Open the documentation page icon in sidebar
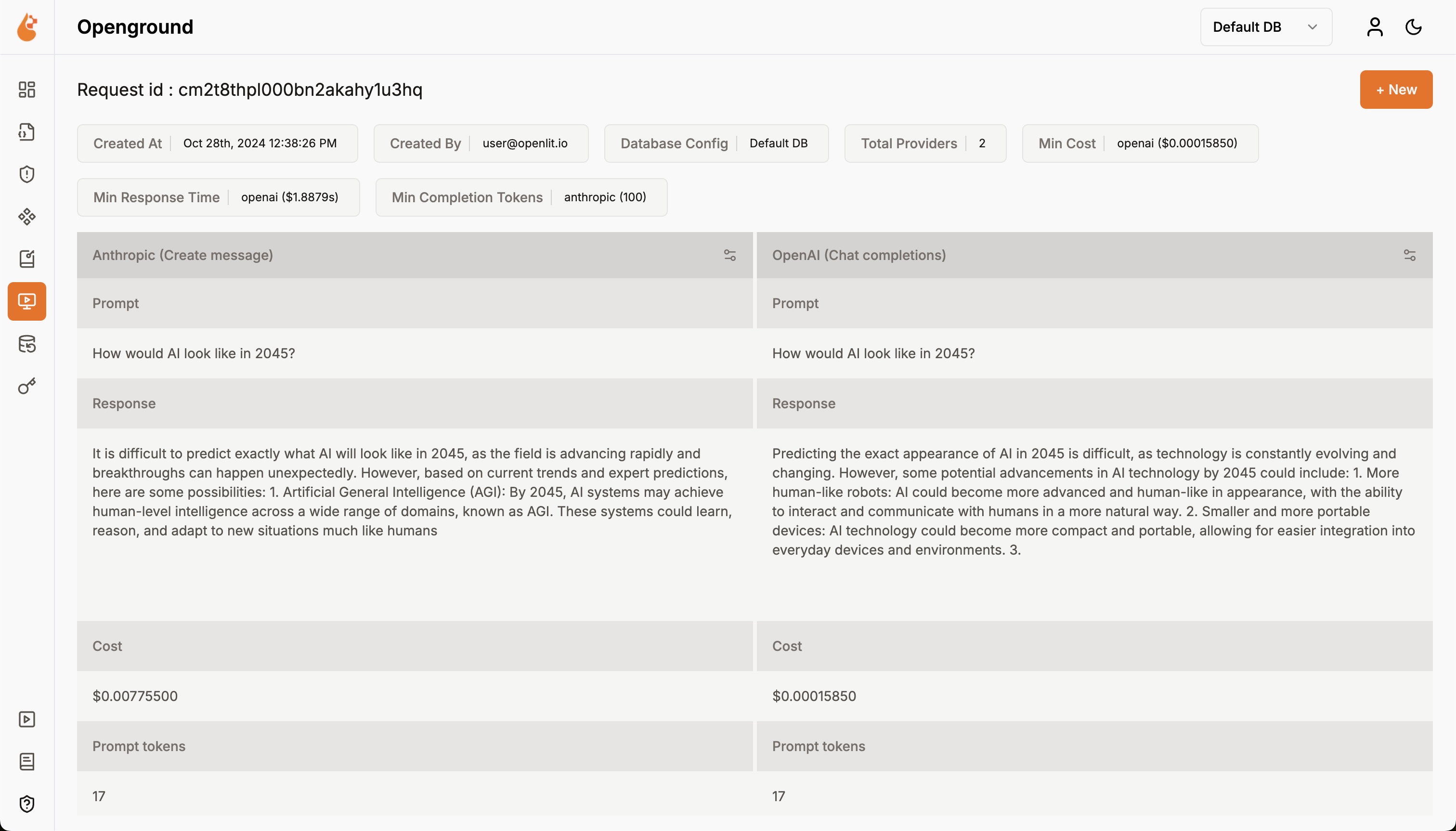Screen dimensions: 1456x831 pos(27,761)
